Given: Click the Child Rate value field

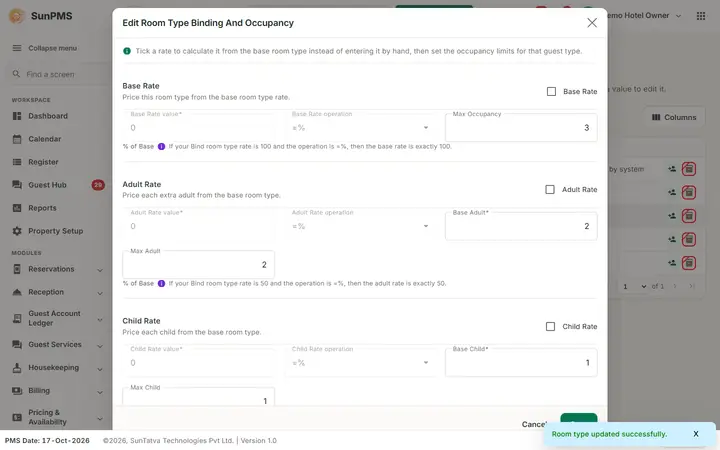Looking at the screenshot, I should (x=198, y=363).
